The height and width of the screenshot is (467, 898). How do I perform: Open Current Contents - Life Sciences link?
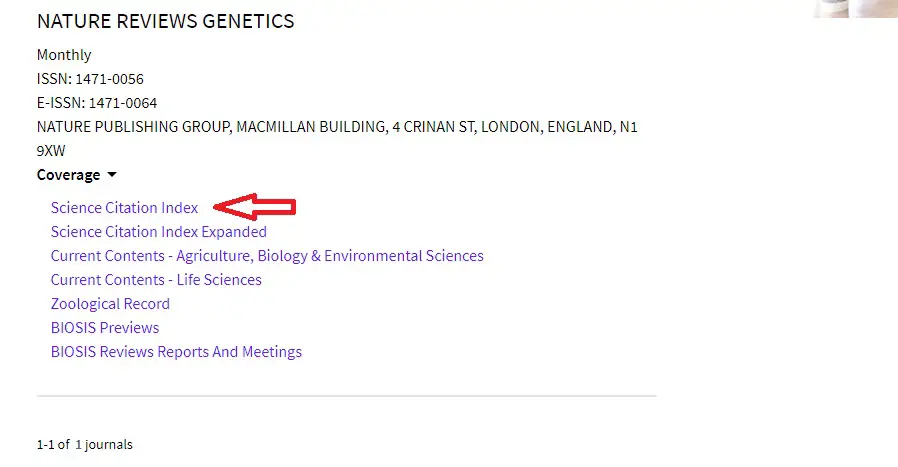click(156, 280)
